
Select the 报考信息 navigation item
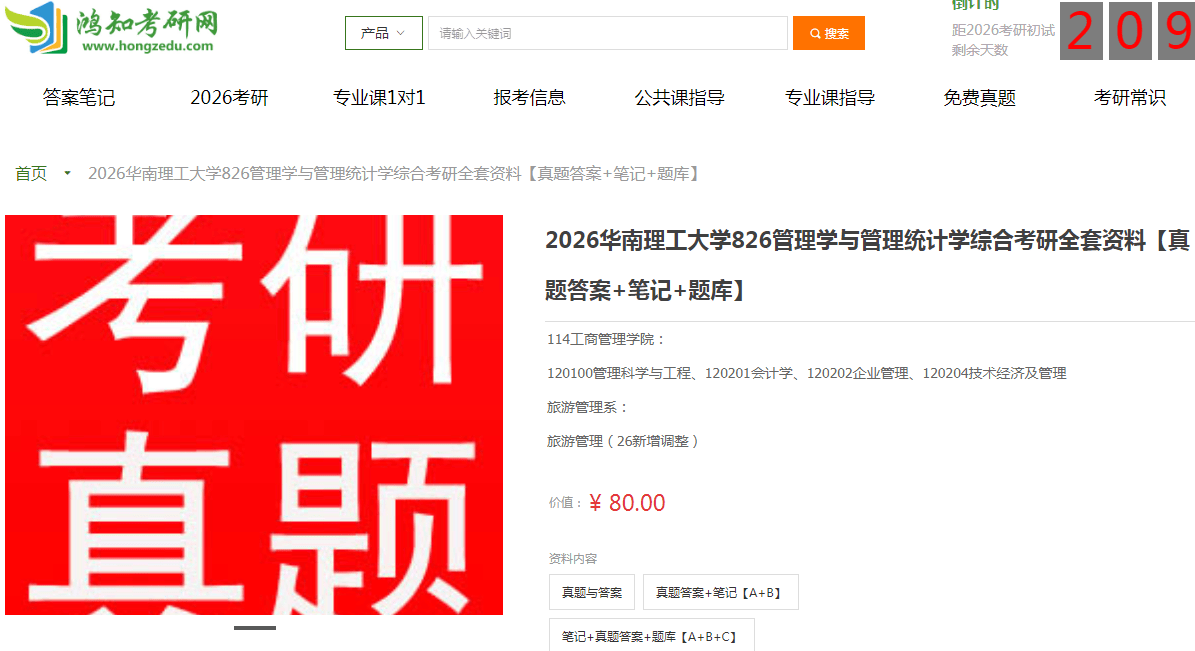530,98
